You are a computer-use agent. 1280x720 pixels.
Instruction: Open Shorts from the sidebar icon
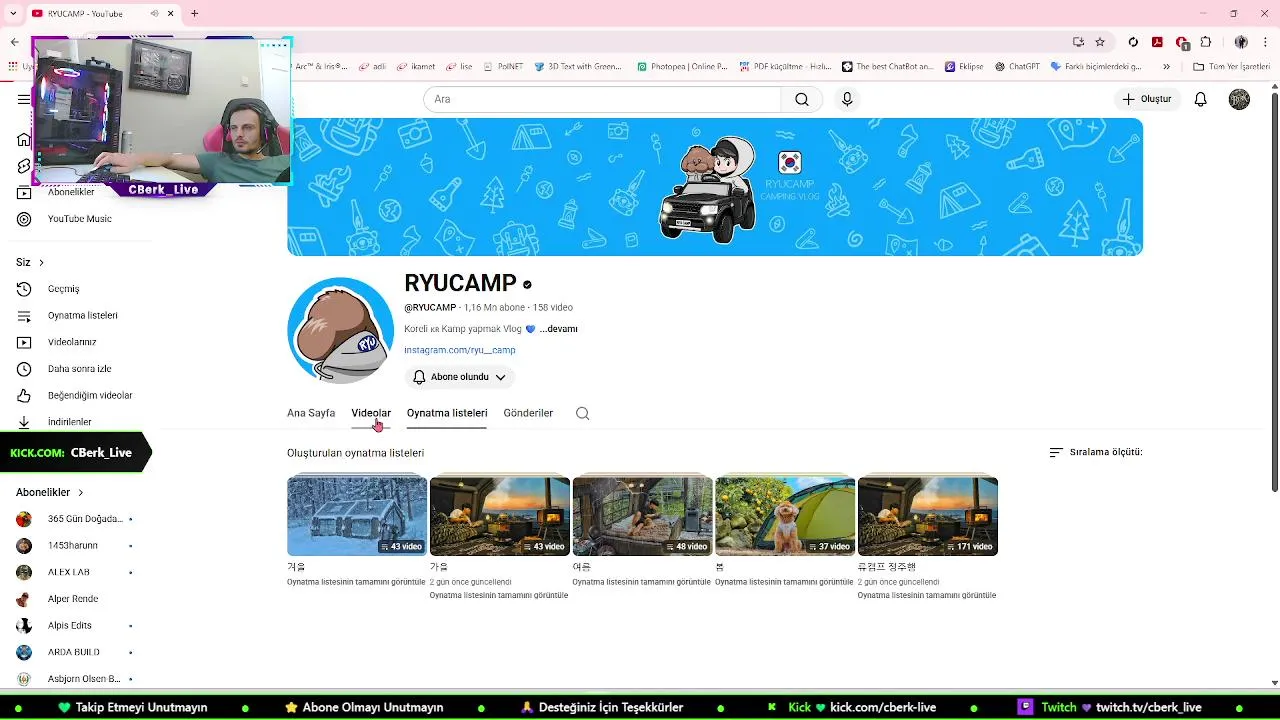point(24,166)
